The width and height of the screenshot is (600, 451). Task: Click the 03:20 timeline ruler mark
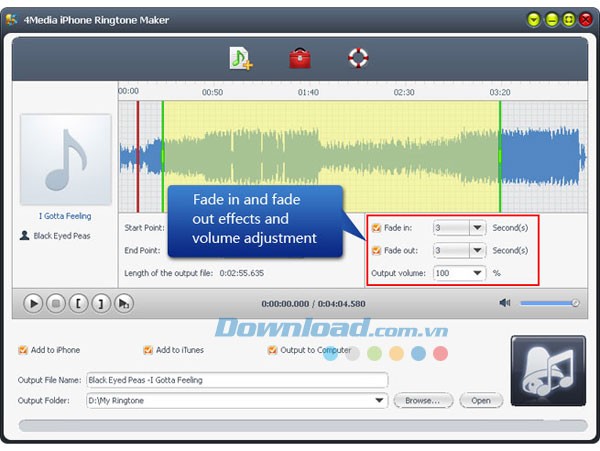coord(500,92)
